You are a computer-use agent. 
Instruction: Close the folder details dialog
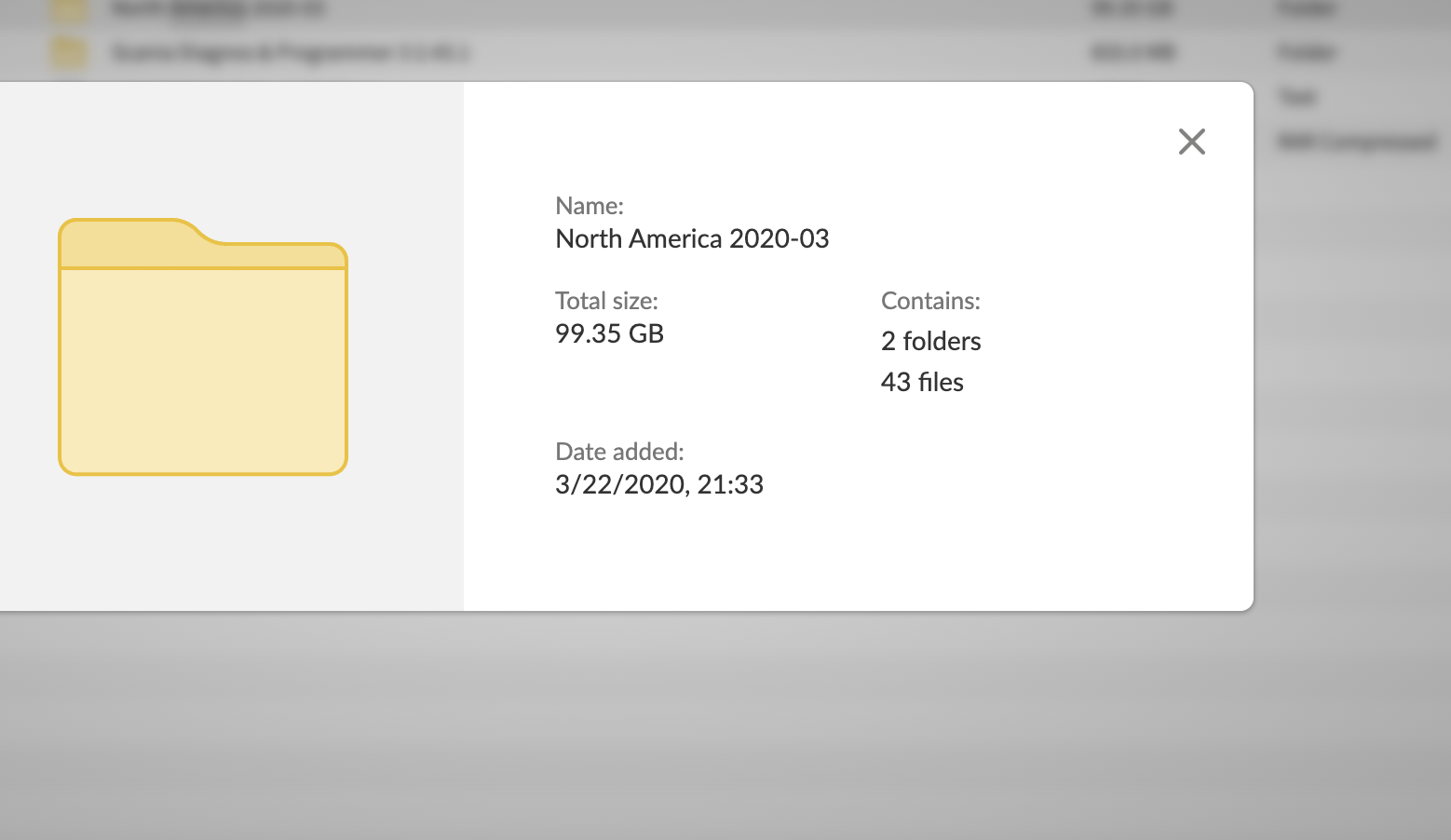click(1191, 142)
